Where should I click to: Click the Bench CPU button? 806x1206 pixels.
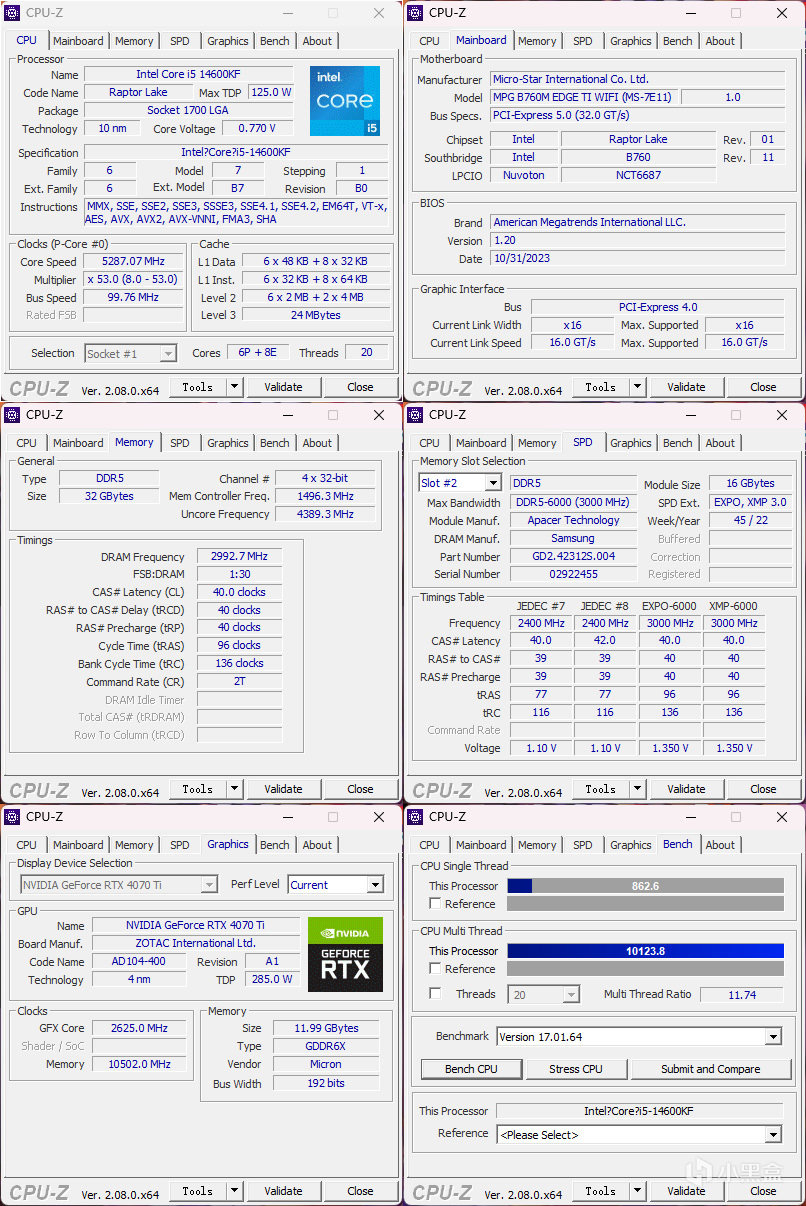click(x=471, y=1069)
